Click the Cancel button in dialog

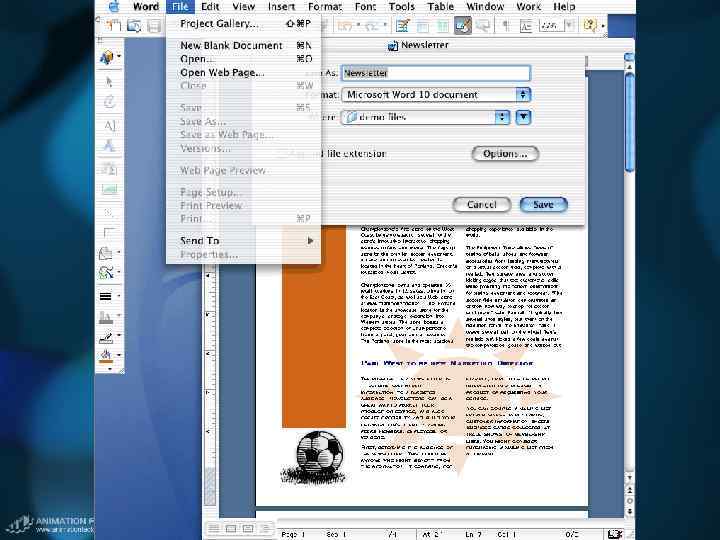(482, 205)
